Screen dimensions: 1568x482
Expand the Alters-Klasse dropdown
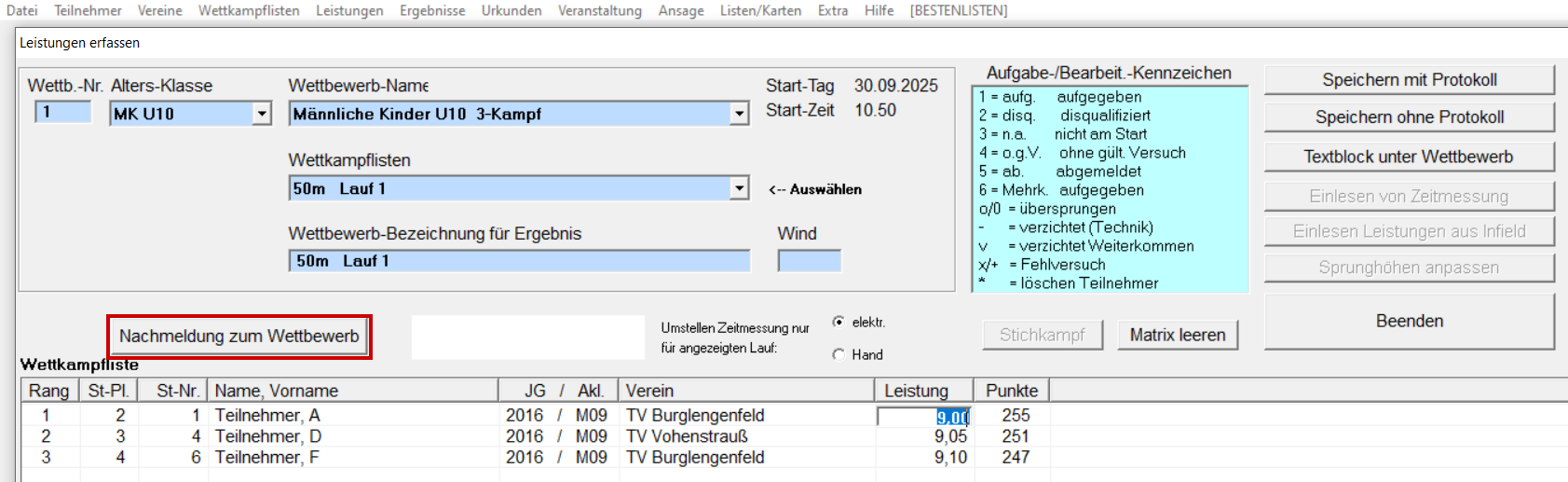tap(262, 114)
